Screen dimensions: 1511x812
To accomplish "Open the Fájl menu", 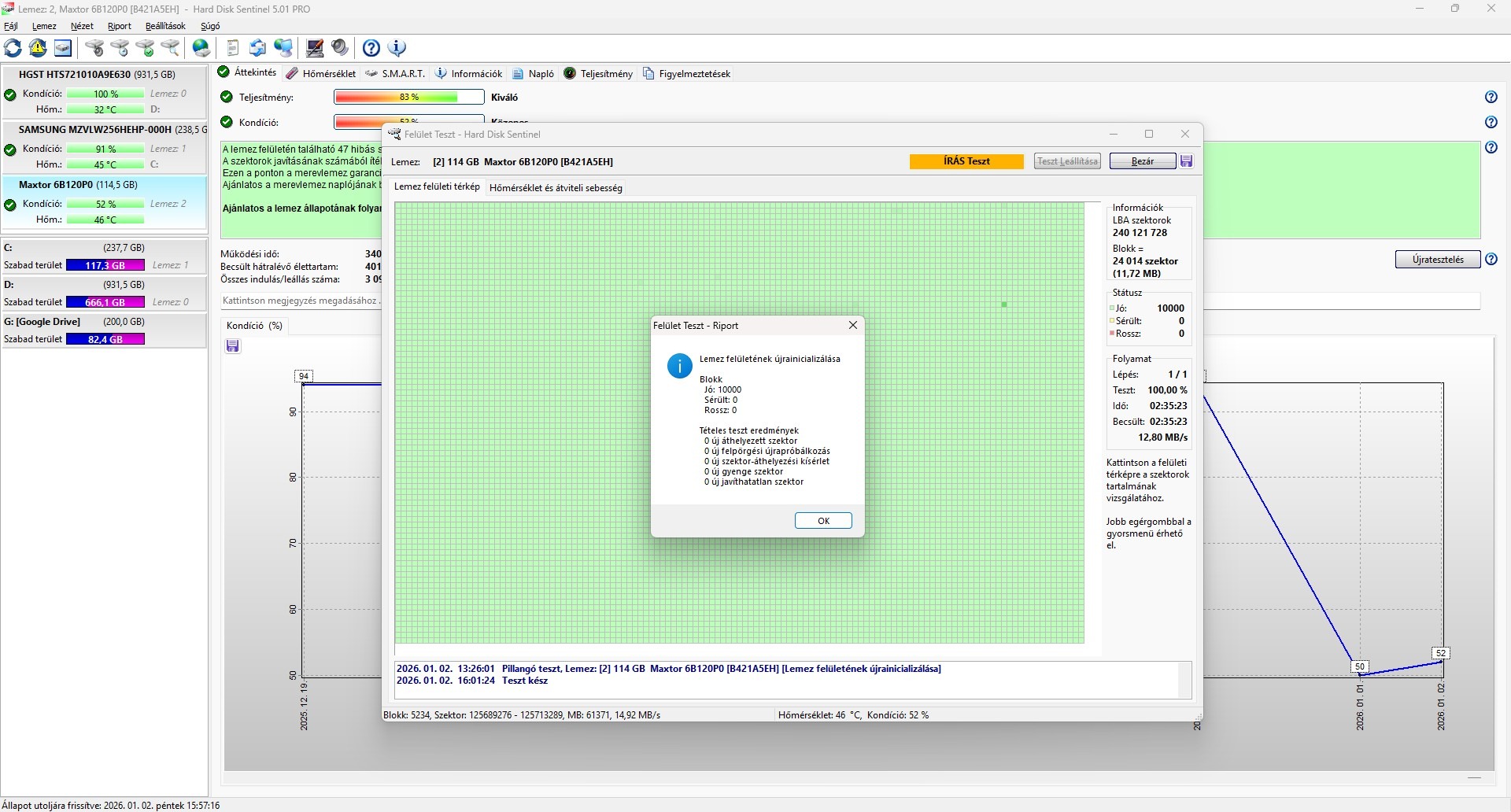I will [x=11, y=26].
